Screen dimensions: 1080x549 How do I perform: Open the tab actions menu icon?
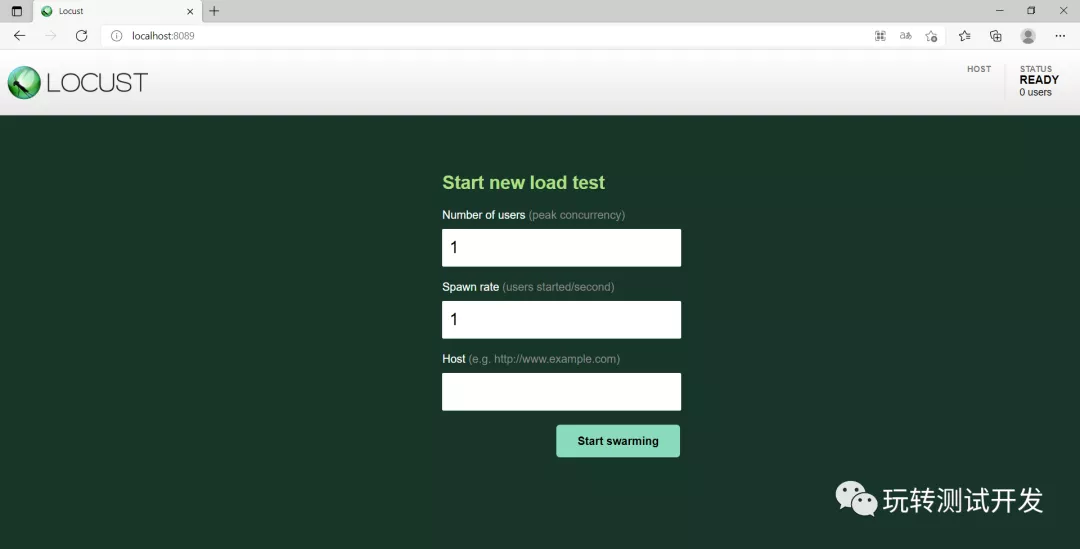click(x=17, y=11)
